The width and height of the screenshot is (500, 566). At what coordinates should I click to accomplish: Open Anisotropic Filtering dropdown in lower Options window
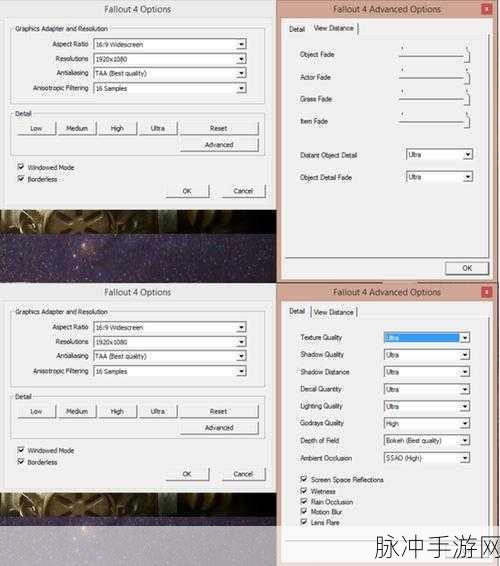coord(170,371)
